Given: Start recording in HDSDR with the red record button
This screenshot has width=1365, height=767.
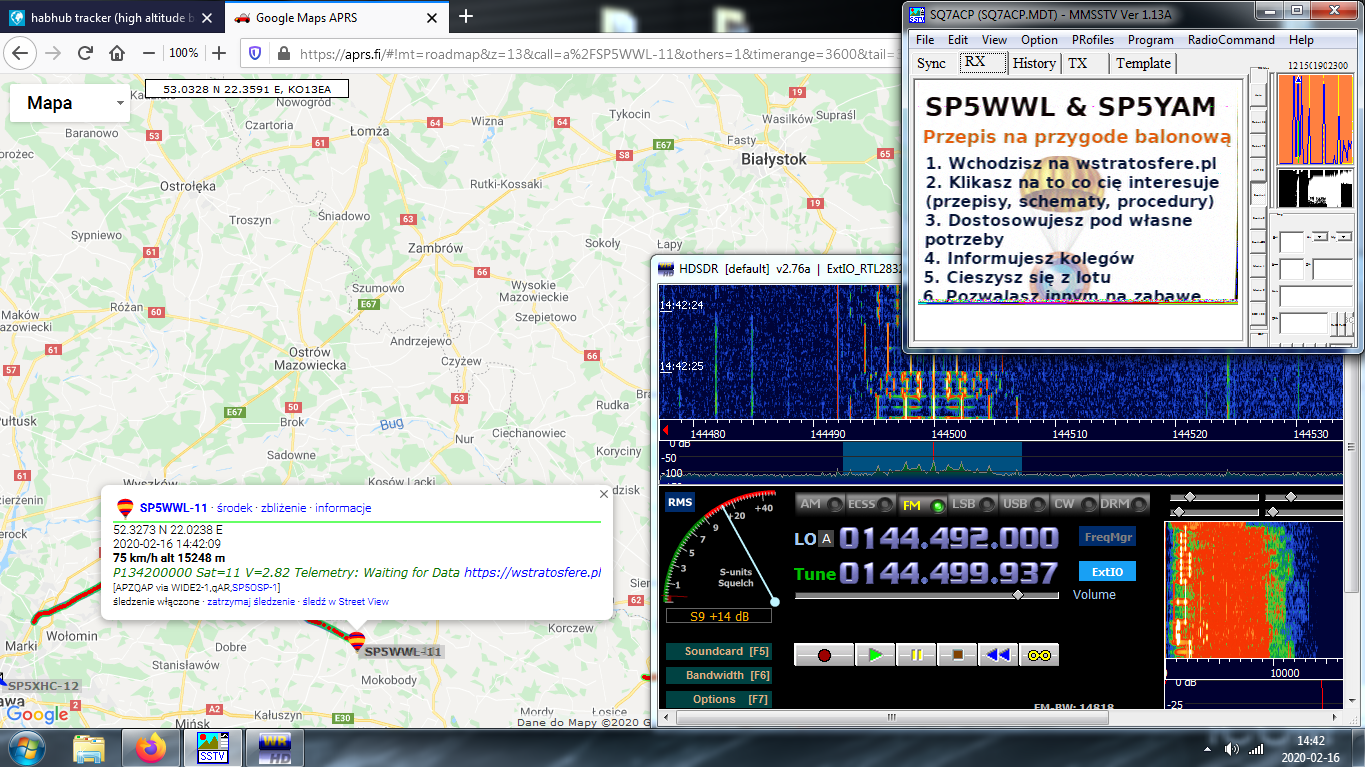Looking at the screenshot, I should [x=825, y=655].
